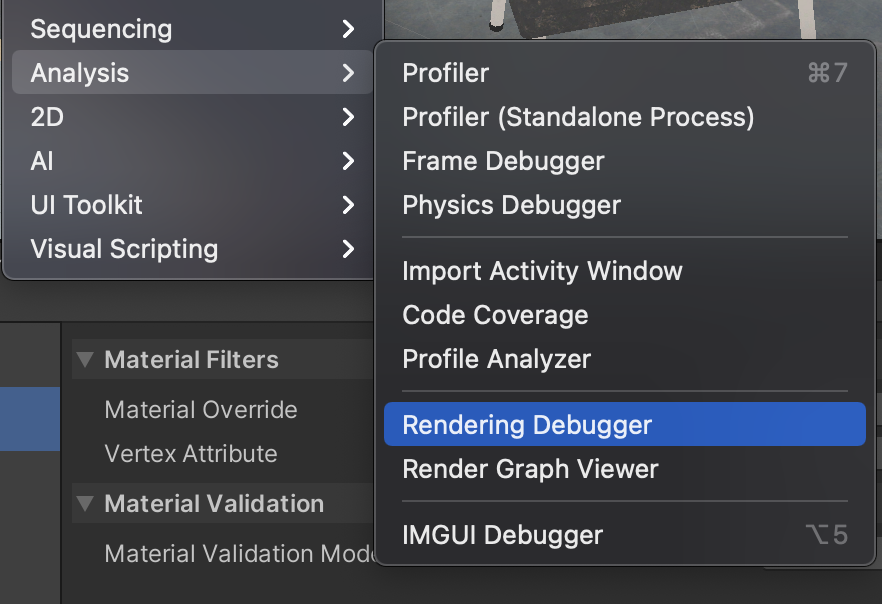Viewport: 882px width, 604px height.
Task: Click the Vertex Attribute setting label
Action: point(191,454)
